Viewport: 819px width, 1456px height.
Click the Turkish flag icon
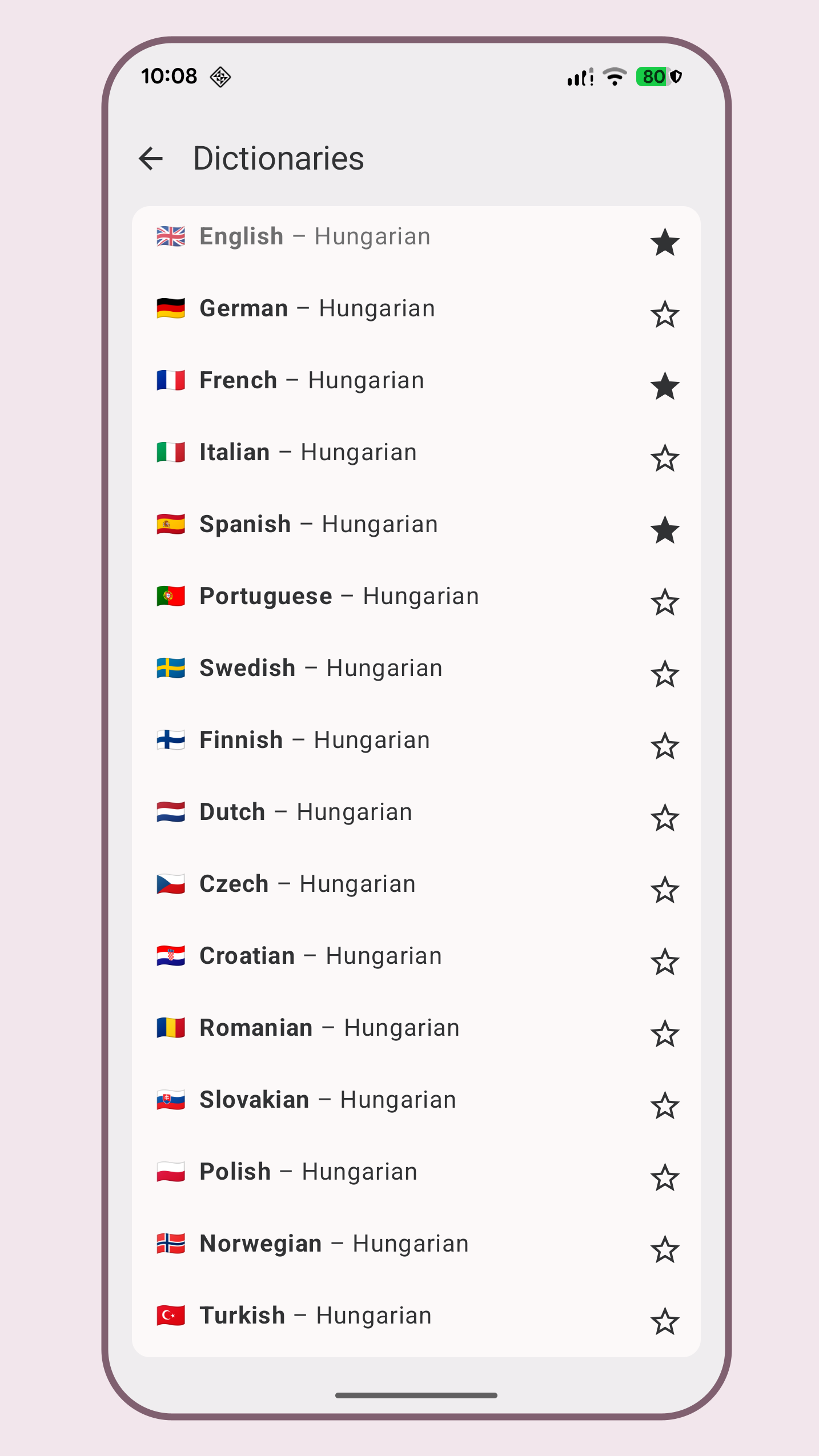pyautogui.click(x=171, y=1316)
